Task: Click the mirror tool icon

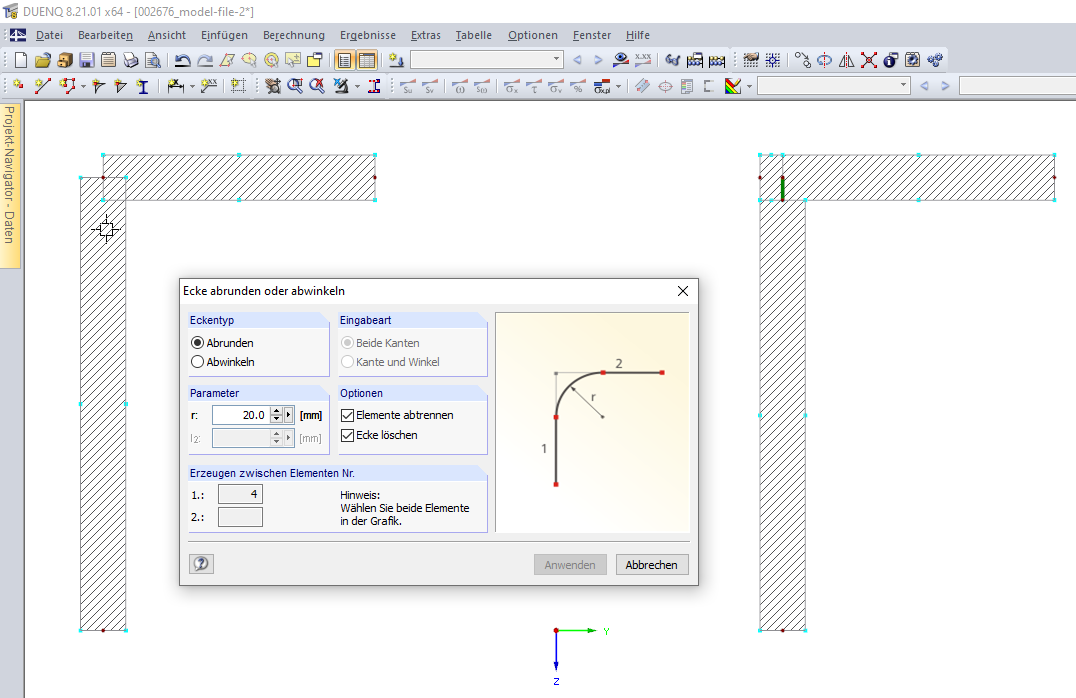Action: tap(847, 60)
